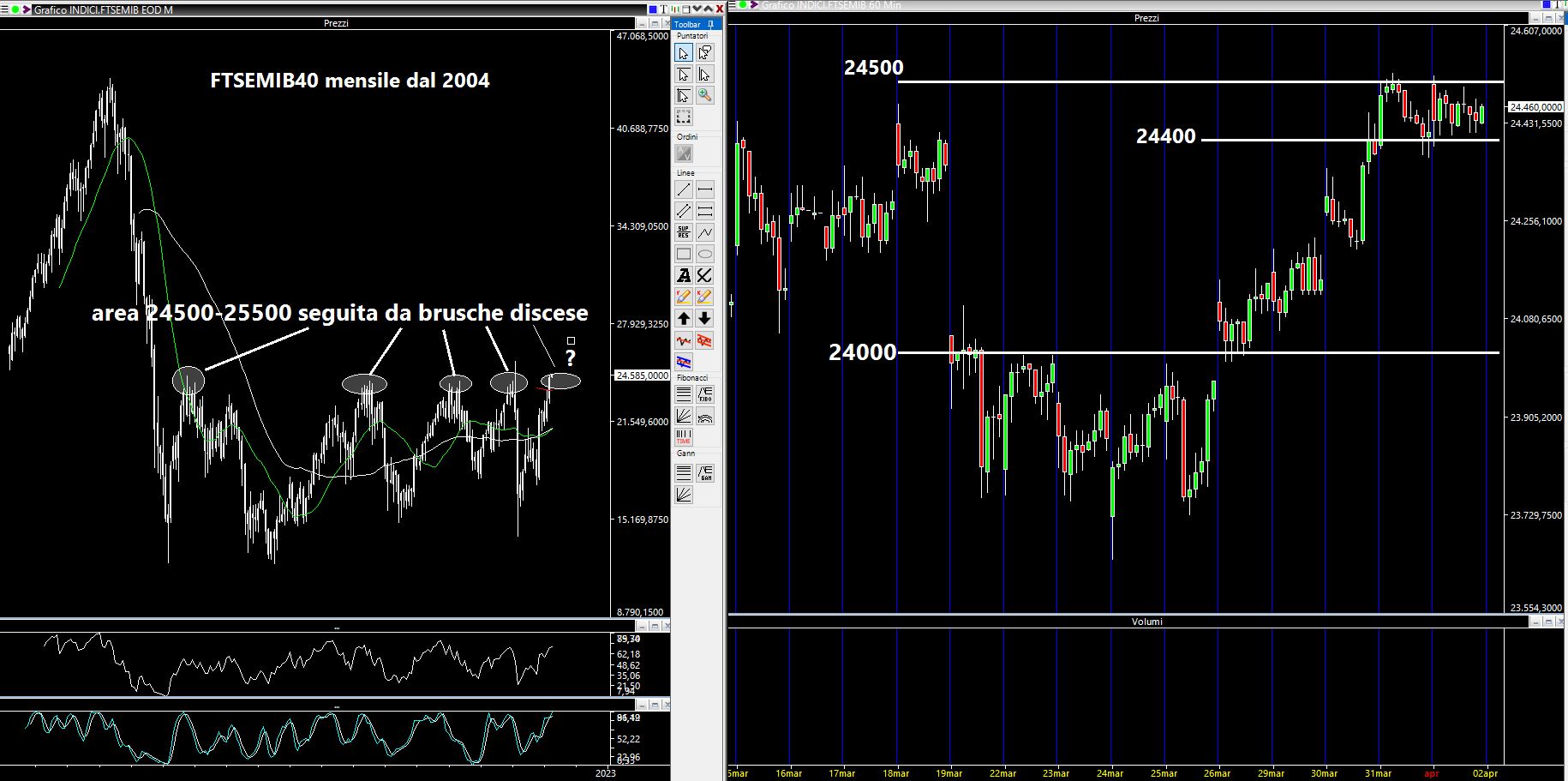Activate the zoom magnifier tool

click(704, 96)
